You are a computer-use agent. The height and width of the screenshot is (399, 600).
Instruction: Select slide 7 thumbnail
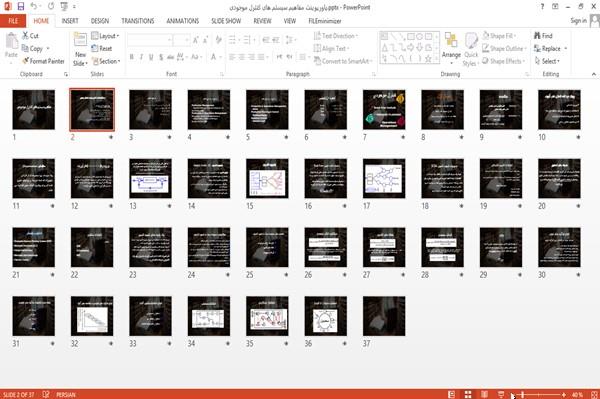coord(384,109)
